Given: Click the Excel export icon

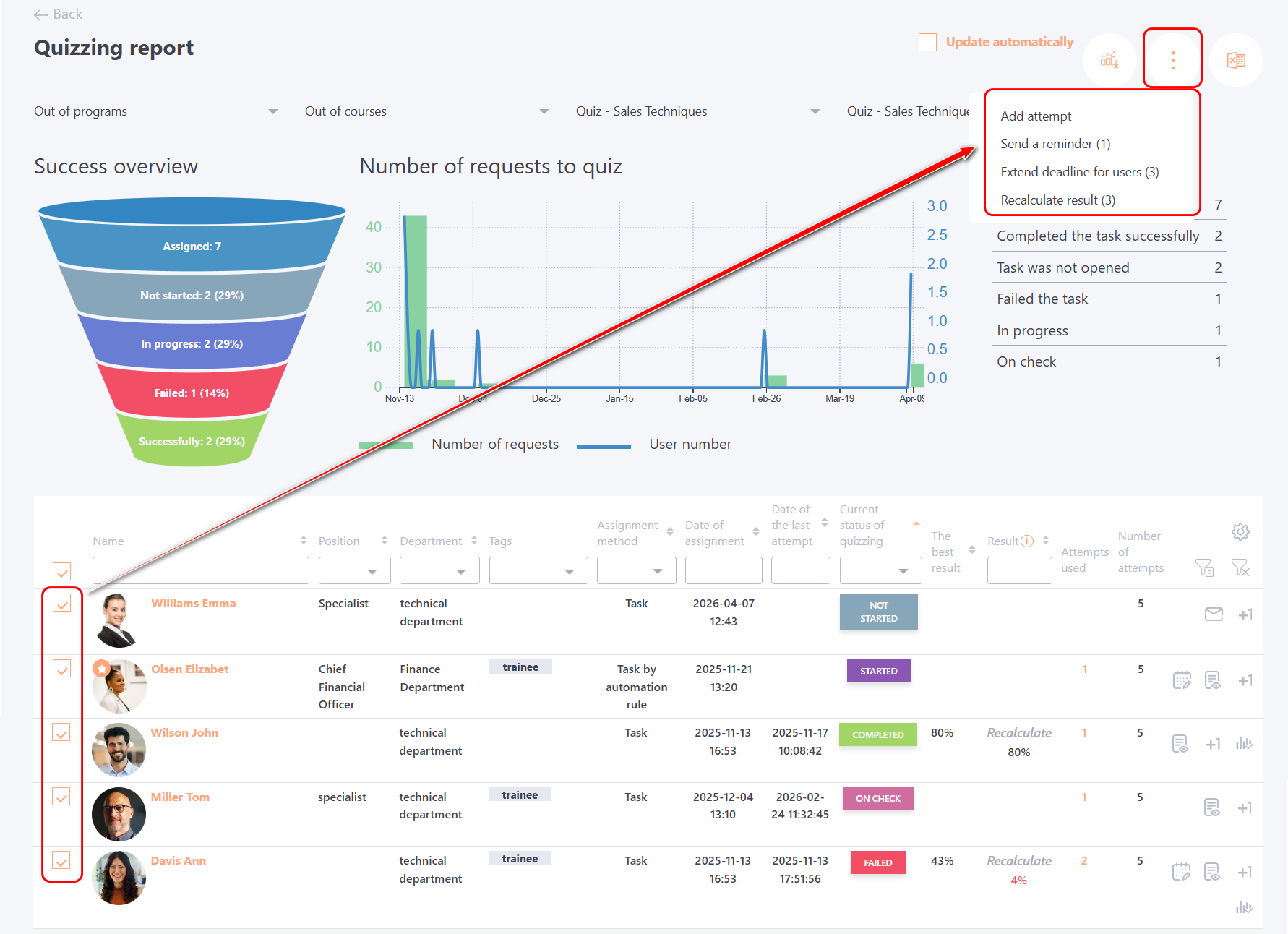Looking at the screenshot, I should point(1236,61).
